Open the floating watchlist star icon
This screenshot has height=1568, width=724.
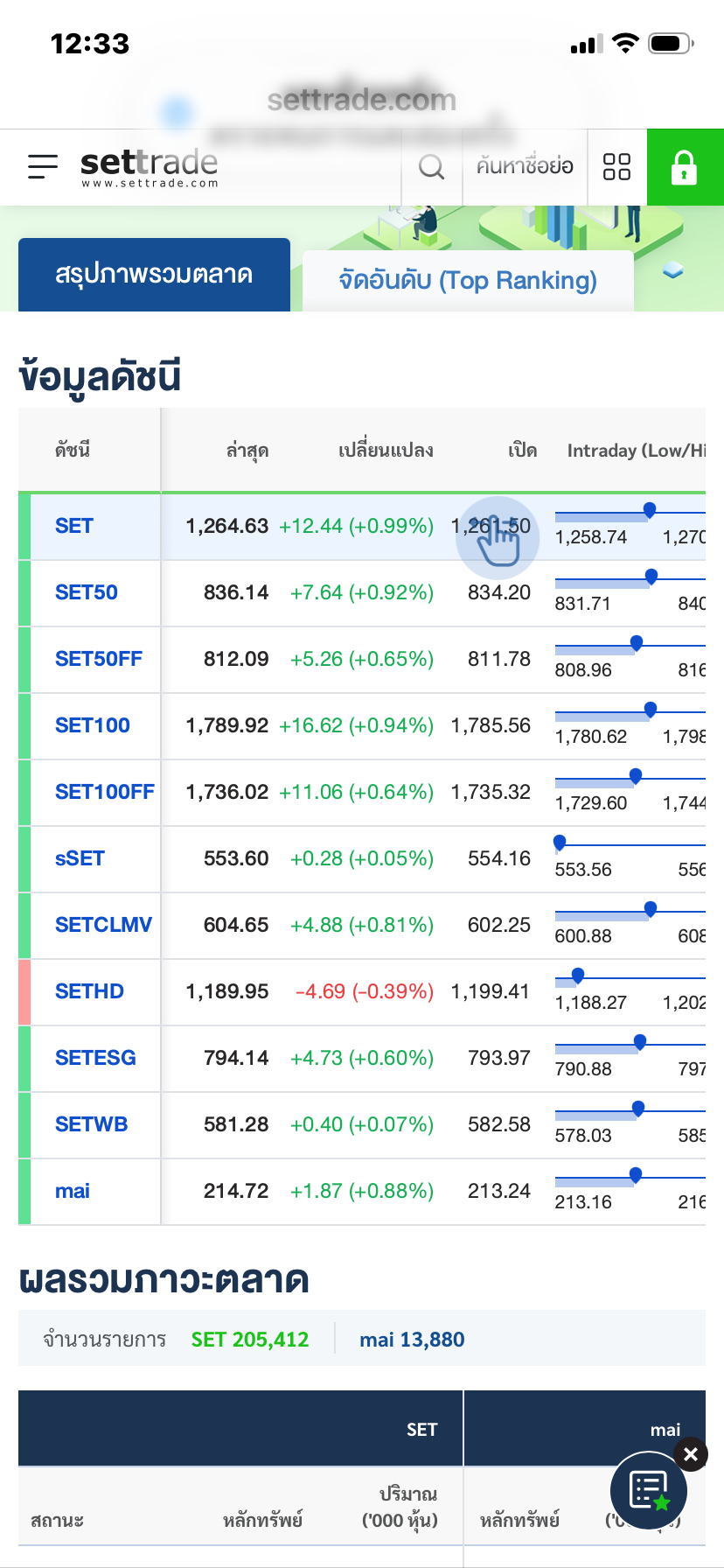coord(649,1490)
